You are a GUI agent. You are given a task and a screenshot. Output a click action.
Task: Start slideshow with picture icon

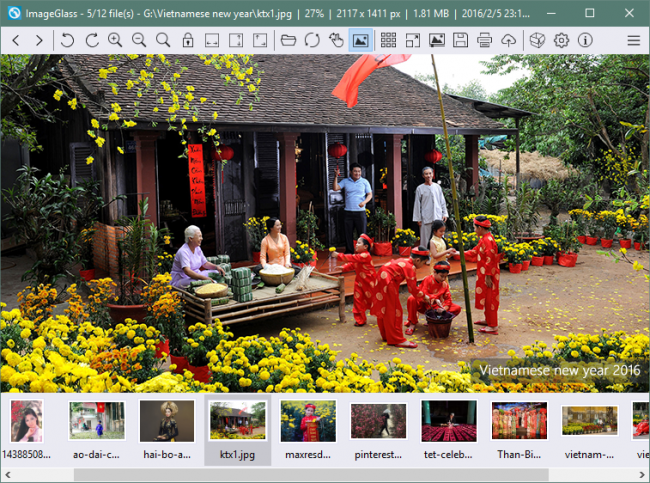click(437, 40)
